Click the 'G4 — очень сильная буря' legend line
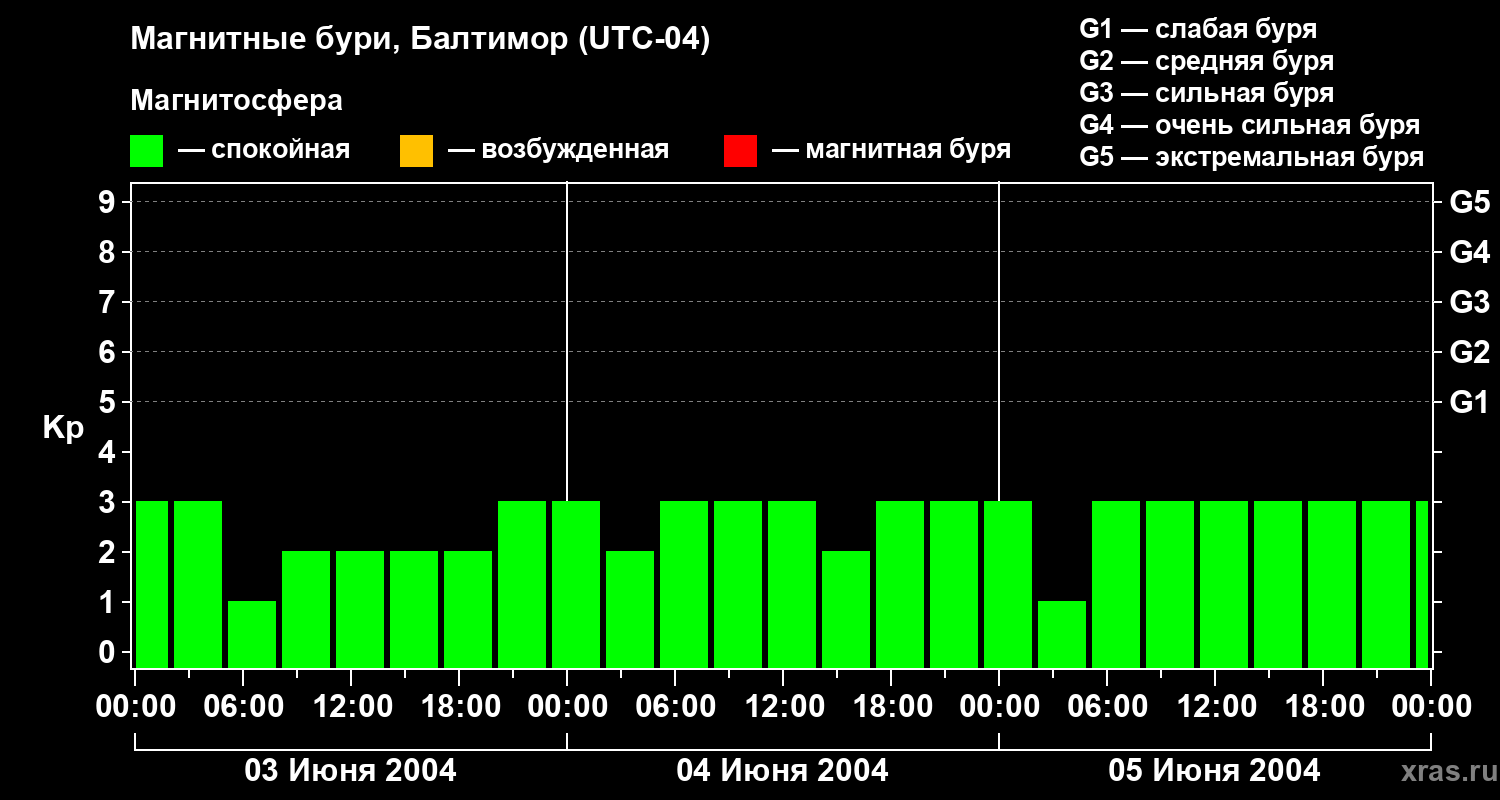This screenshot has height=800, width=1500. coord(1250,125)
